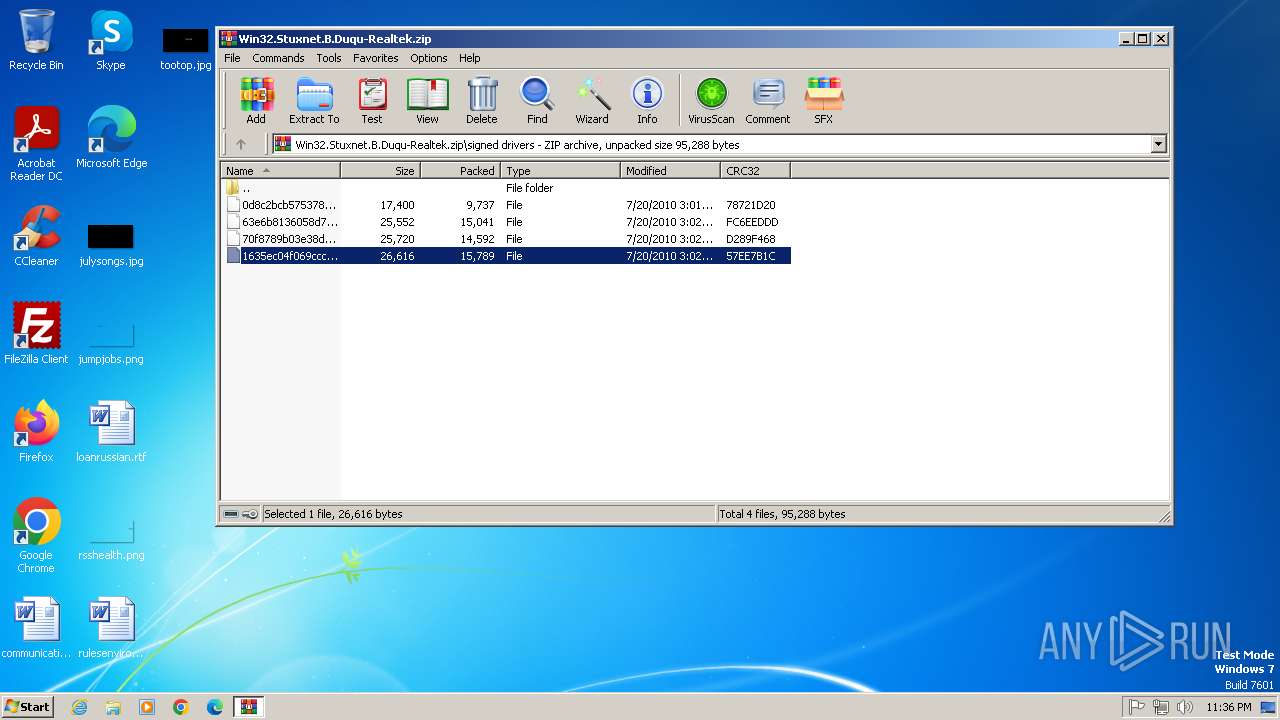Screen dimensions: 1280x720
Task: Open the Commands menu
Action: pos(278,58)
